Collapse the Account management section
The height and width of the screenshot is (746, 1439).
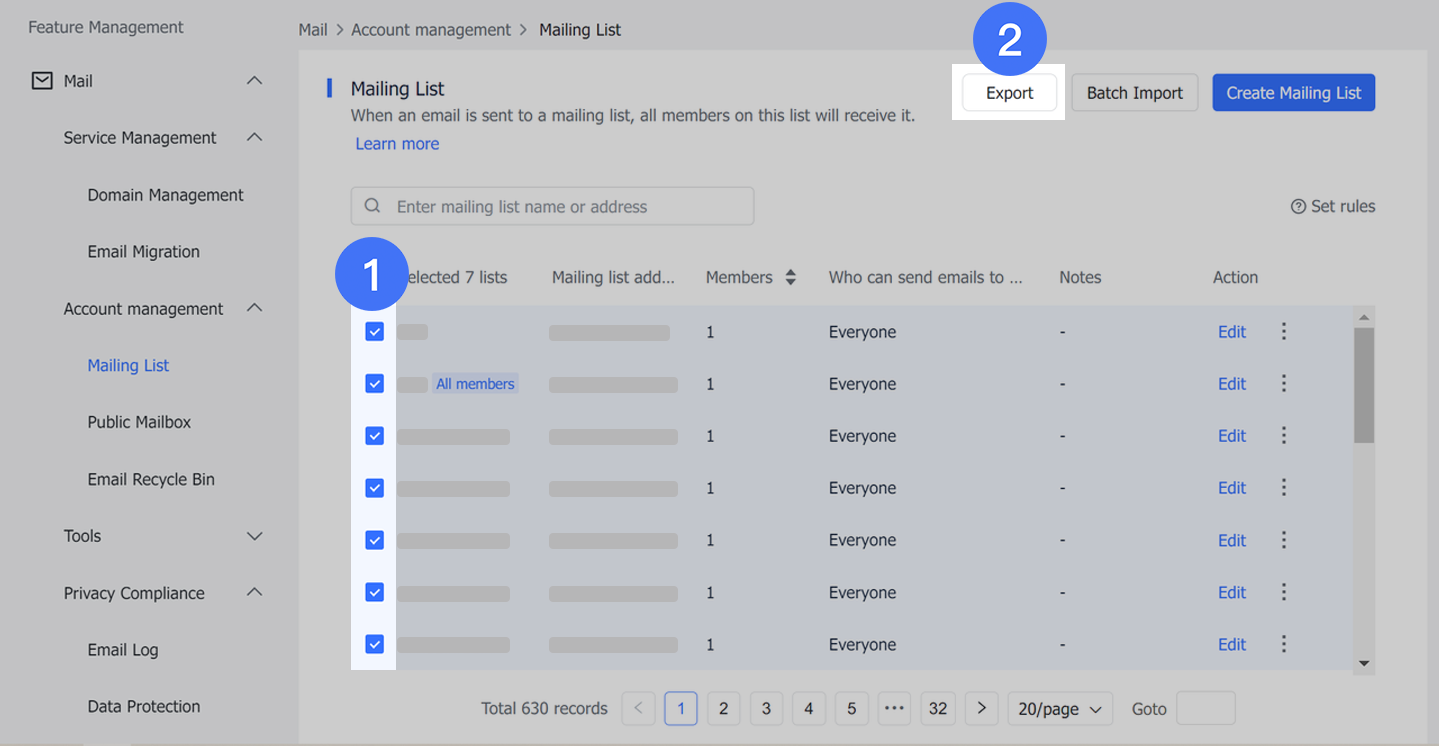pyautogui.click(x=254, y=308)
